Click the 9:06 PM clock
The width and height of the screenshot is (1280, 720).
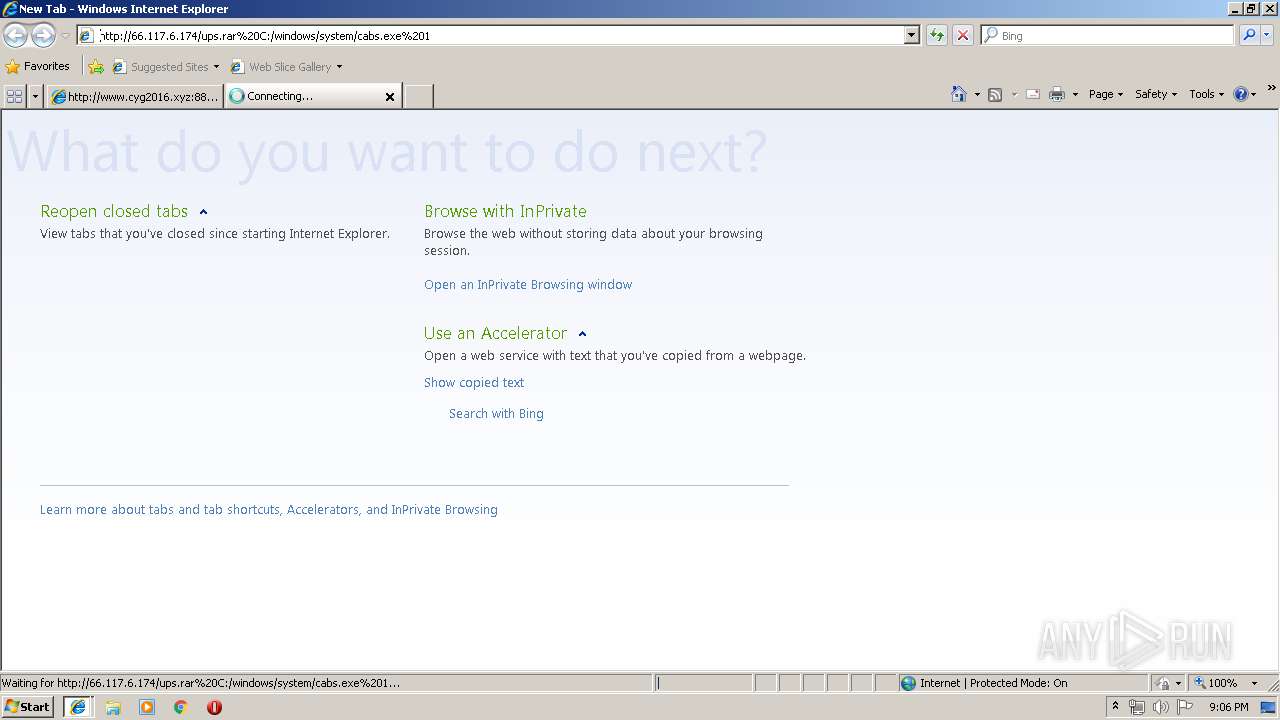pyautogui.click(x=1228, y=707)
